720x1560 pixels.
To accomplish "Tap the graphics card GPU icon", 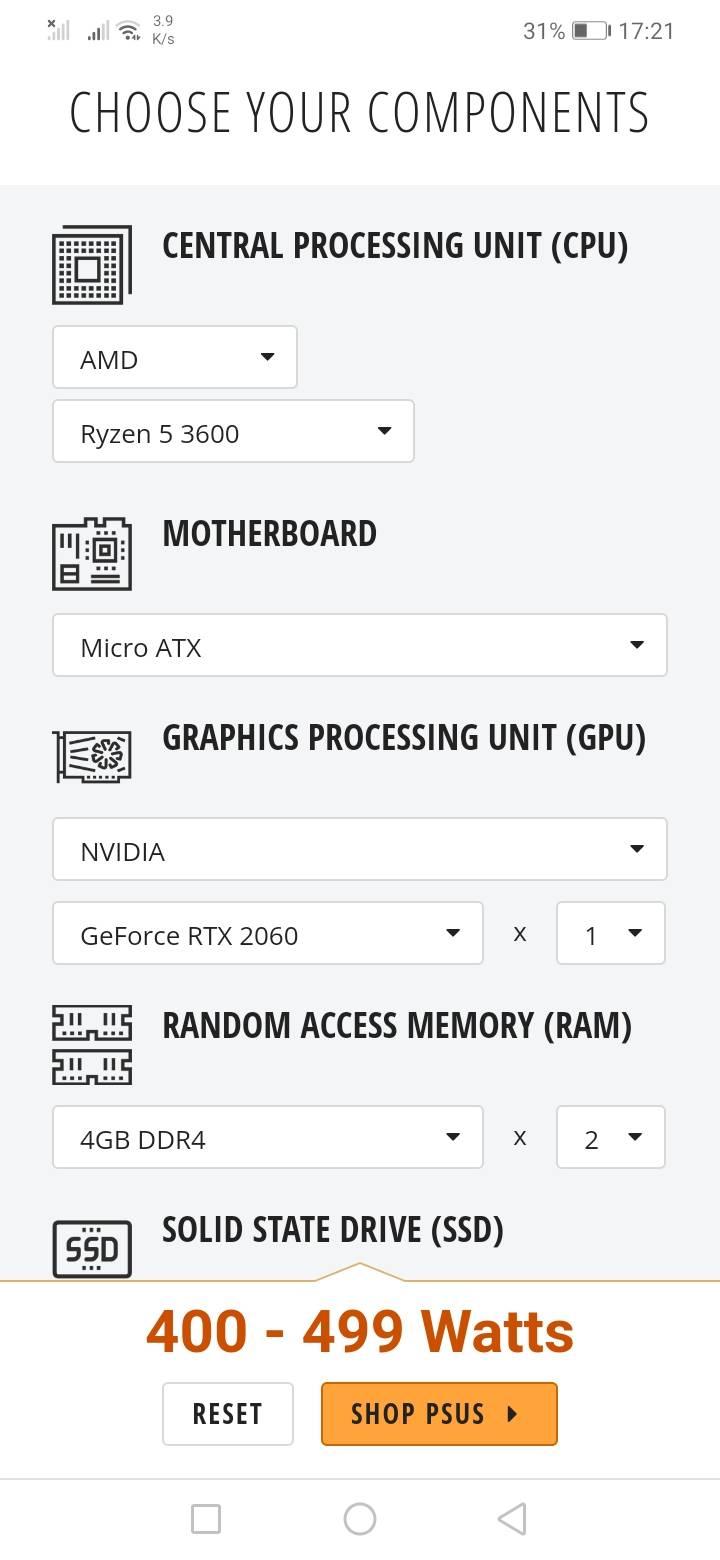I will [x=92, y=756].
